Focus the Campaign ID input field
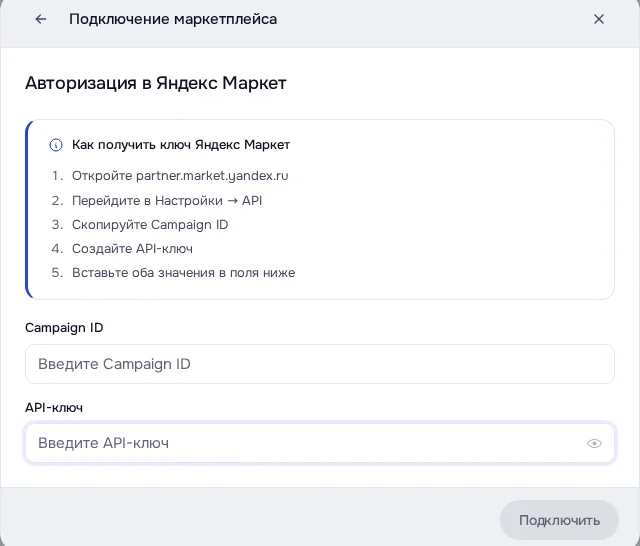This screenshot has height=546, width=640. [320, 364]
